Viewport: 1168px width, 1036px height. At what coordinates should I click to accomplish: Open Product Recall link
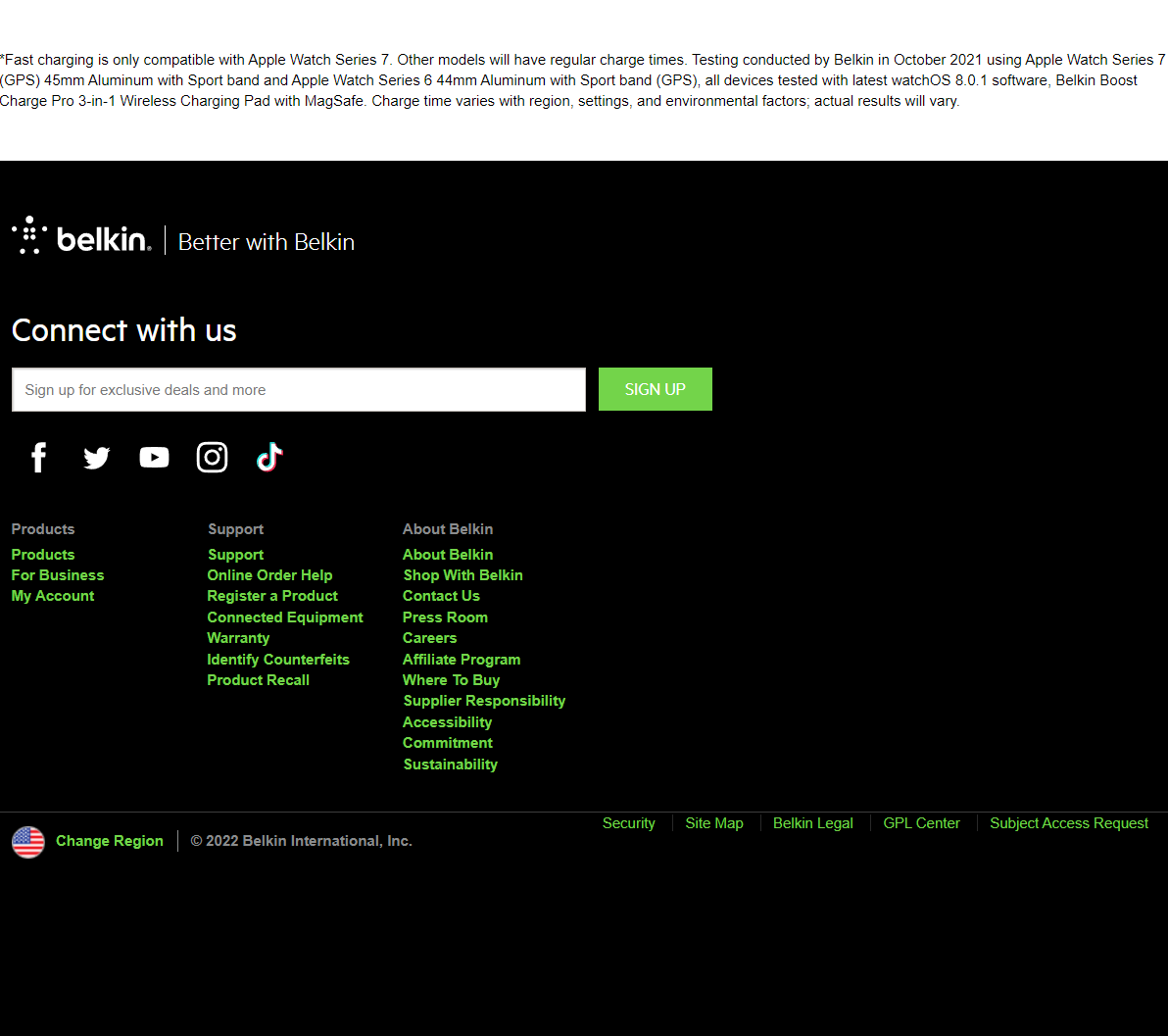click(x=258, y=680)
